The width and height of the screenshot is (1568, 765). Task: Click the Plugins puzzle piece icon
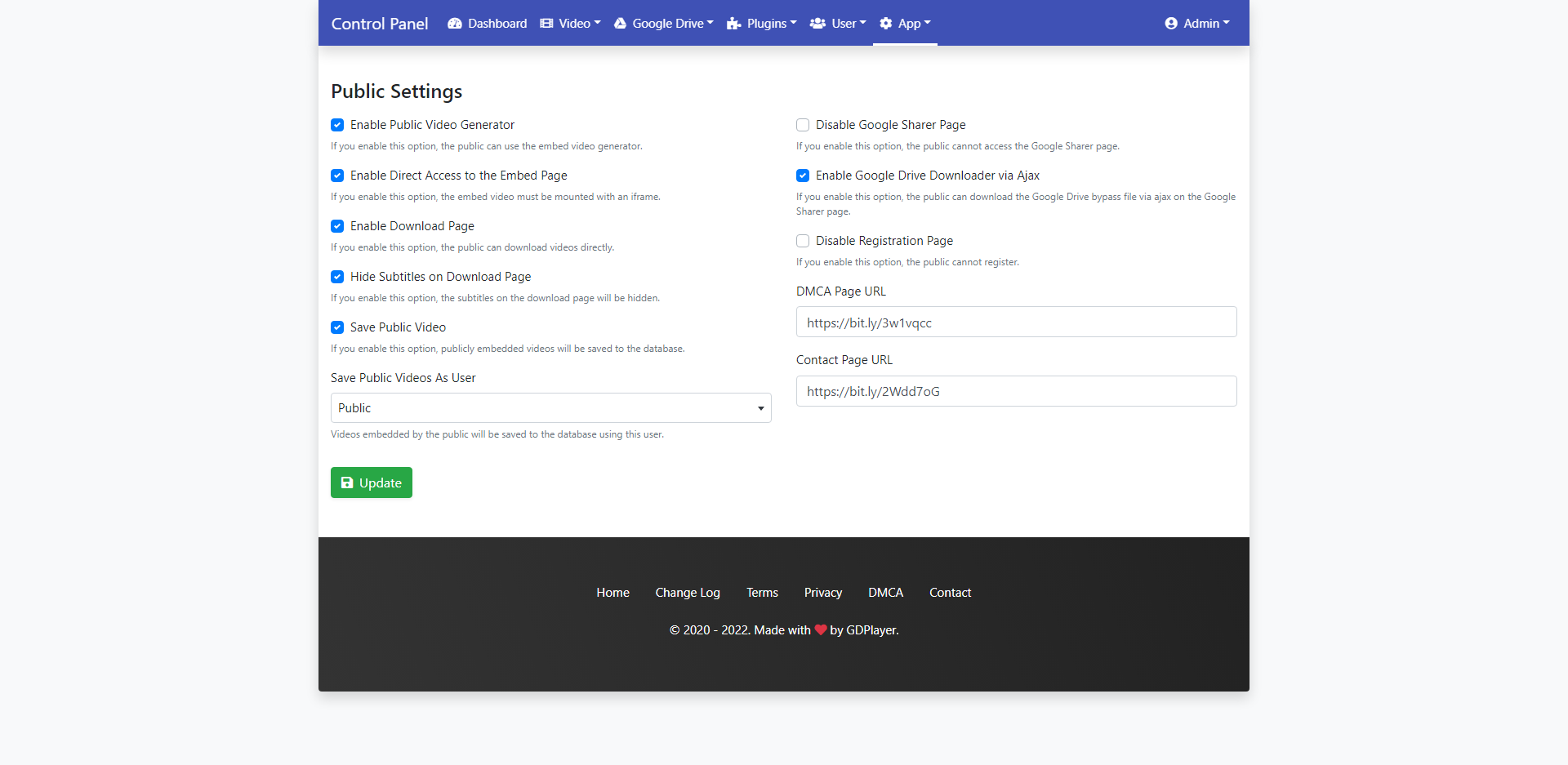[734, 24]
